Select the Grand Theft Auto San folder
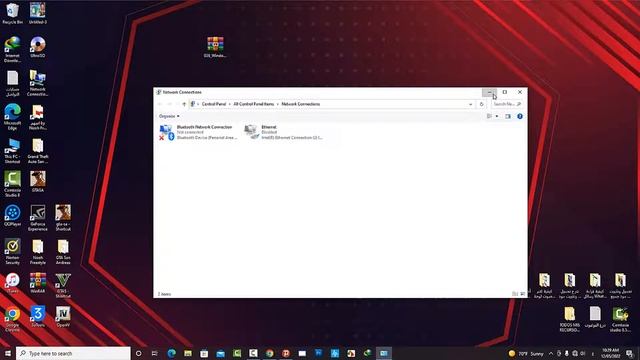Viewport: 640px width, 360px height. pyautogui.click(x=38, y=151)
